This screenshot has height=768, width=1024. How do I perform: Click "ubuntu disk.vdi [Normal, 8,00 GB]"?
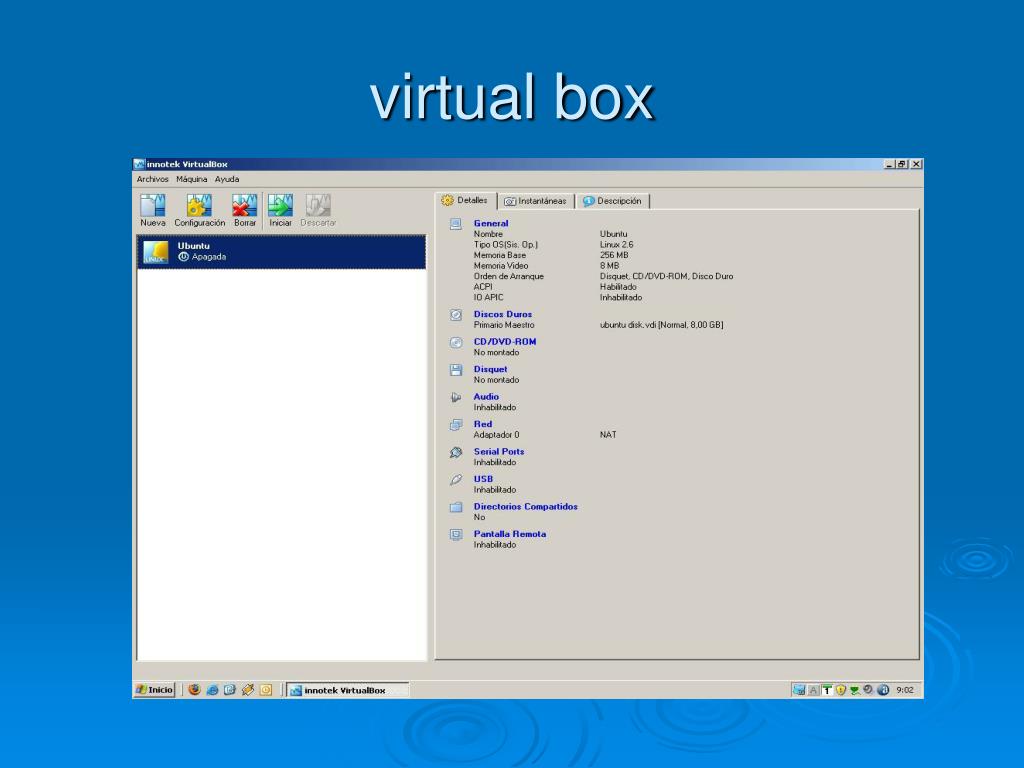pyautogui.click(x=662, y=325)
